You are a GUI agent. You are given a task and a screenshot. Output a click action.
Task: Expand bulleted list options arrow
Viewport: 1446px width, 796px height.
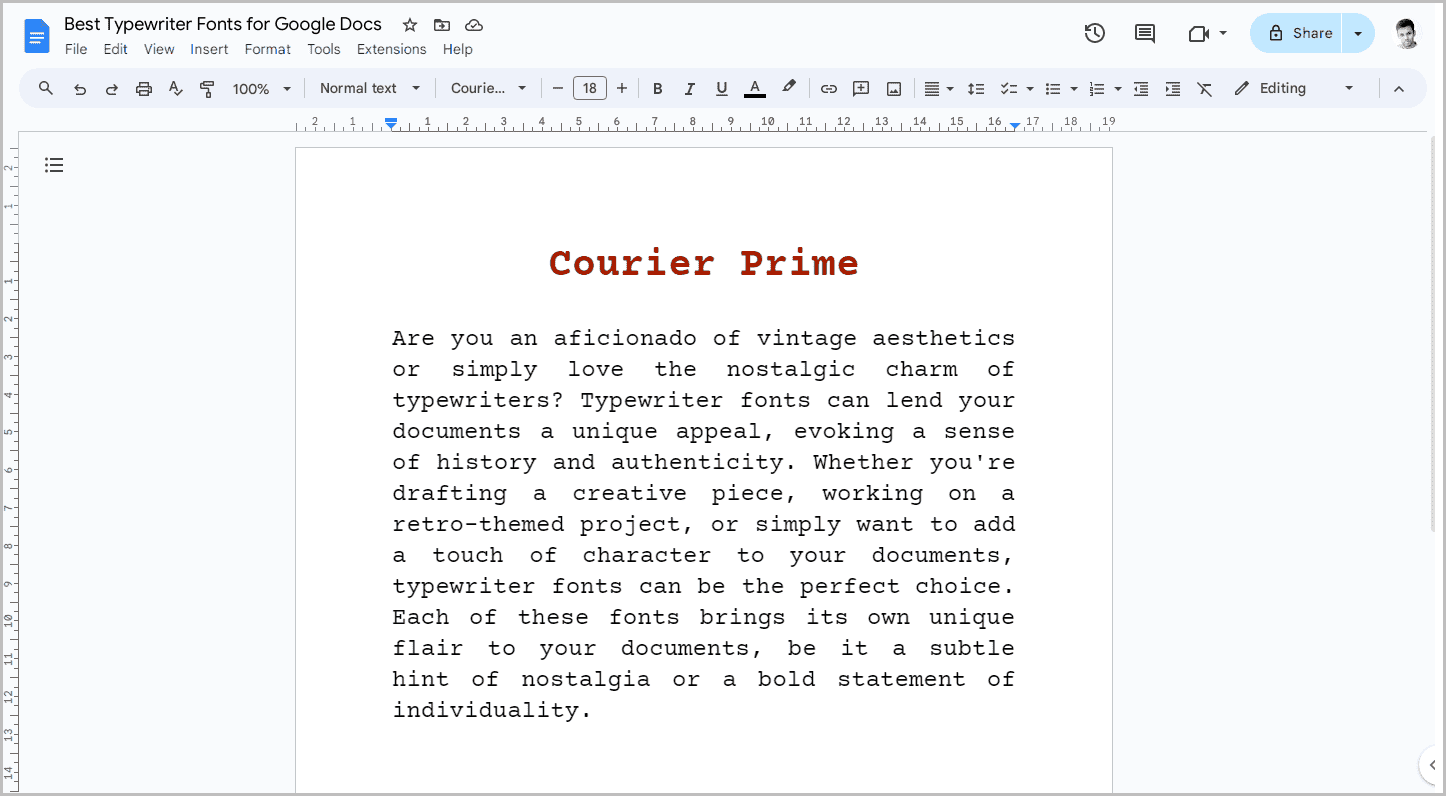pyautogui.click(x=1074, y=89)
